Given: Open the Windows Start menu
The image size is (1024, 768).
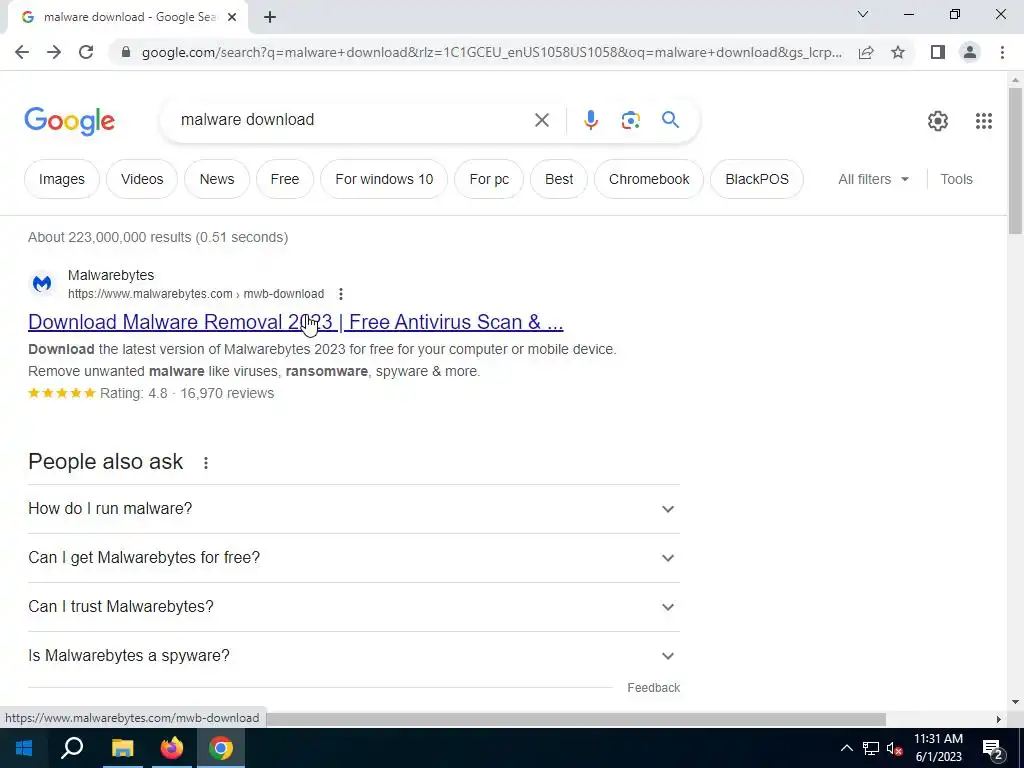Looking at the screenshot, I should (24, 748).
